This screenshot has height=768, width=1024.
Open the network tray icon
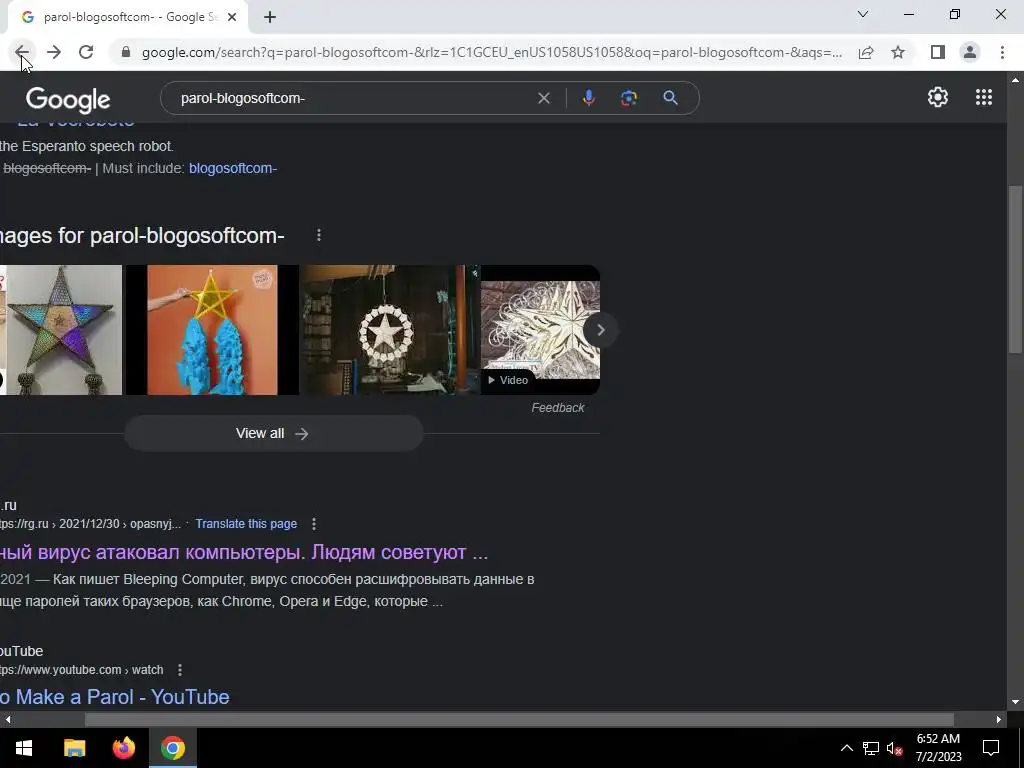coord(871,748)
